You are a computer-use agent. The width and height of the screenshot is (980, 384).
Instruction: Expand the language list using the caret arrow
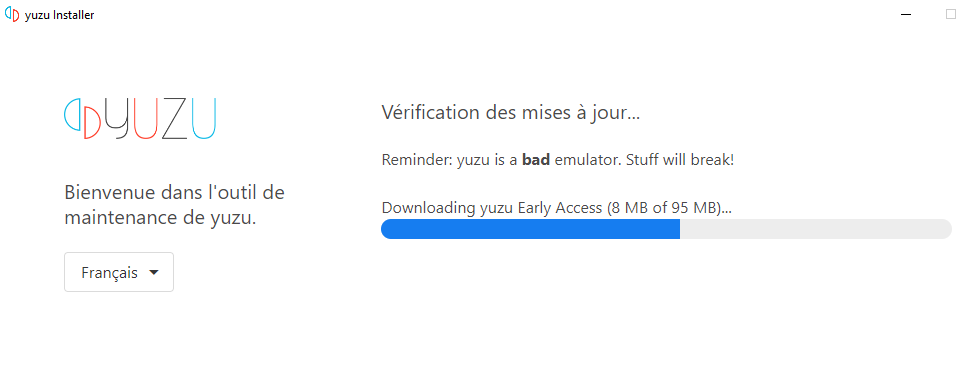coord(154,273)
